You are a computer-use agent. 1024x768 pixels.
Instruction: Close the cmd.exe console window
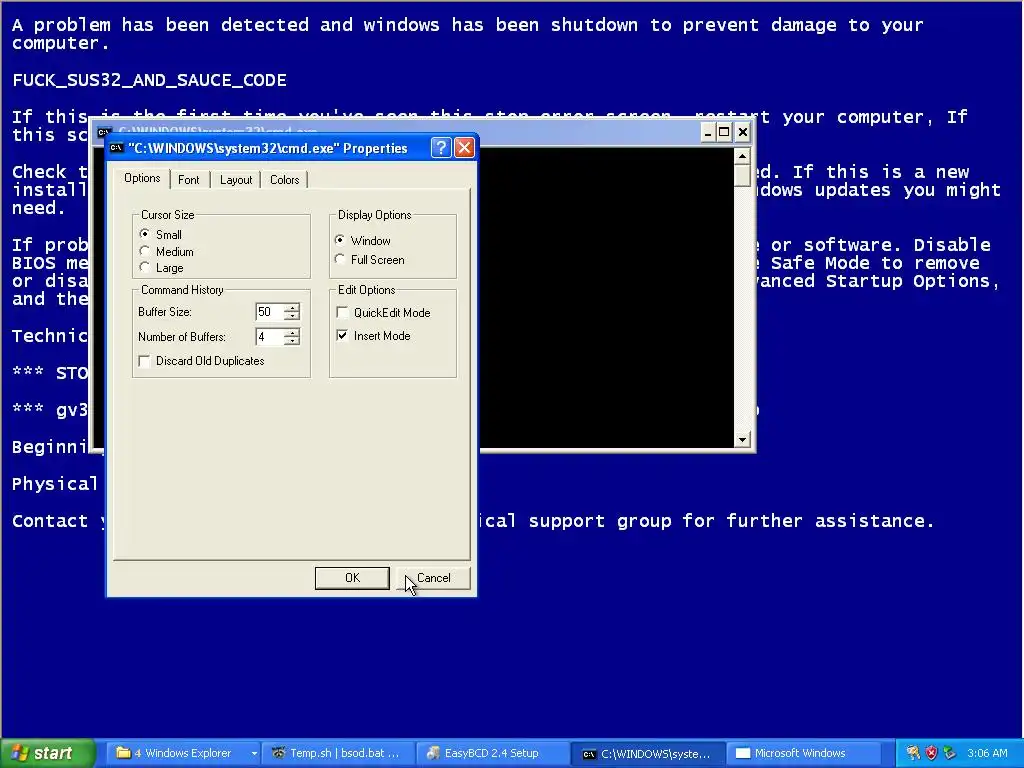click(743, 133)
